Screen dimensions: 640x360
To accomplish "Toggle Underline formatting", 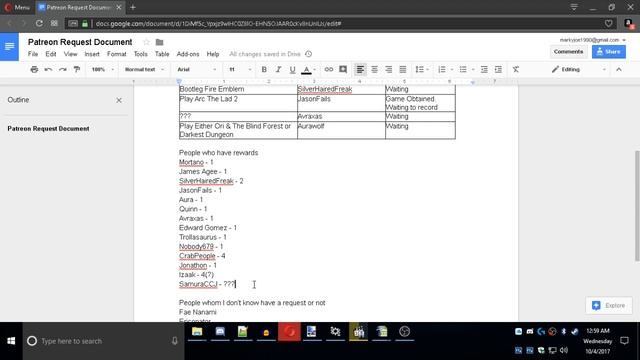I will click(292, 69).
